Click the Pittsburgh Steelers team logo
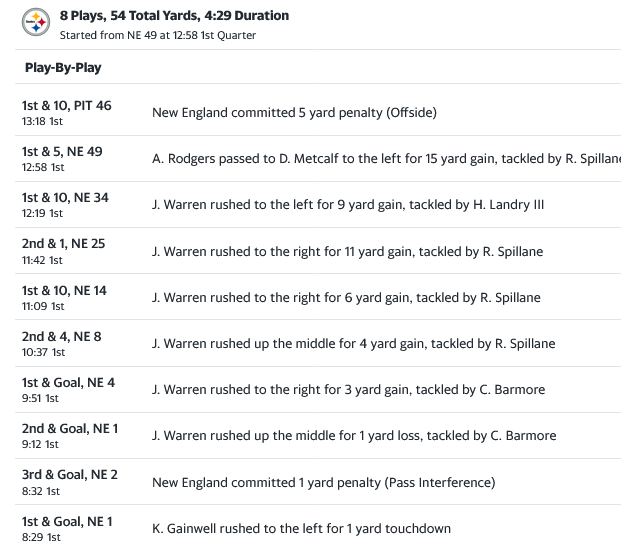This screenshot has width=621, height=545. click(35, 25)
